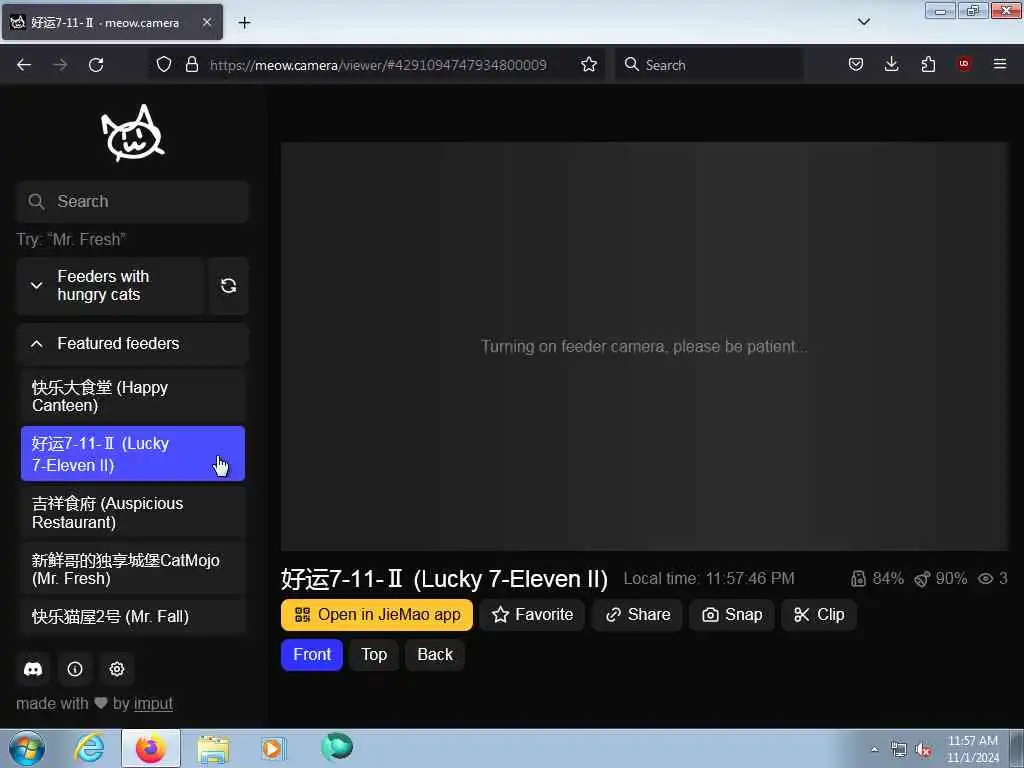Click the shield tracking protection icon
The width and height of the screenshot is (1024, 768).
pos(164,64)
